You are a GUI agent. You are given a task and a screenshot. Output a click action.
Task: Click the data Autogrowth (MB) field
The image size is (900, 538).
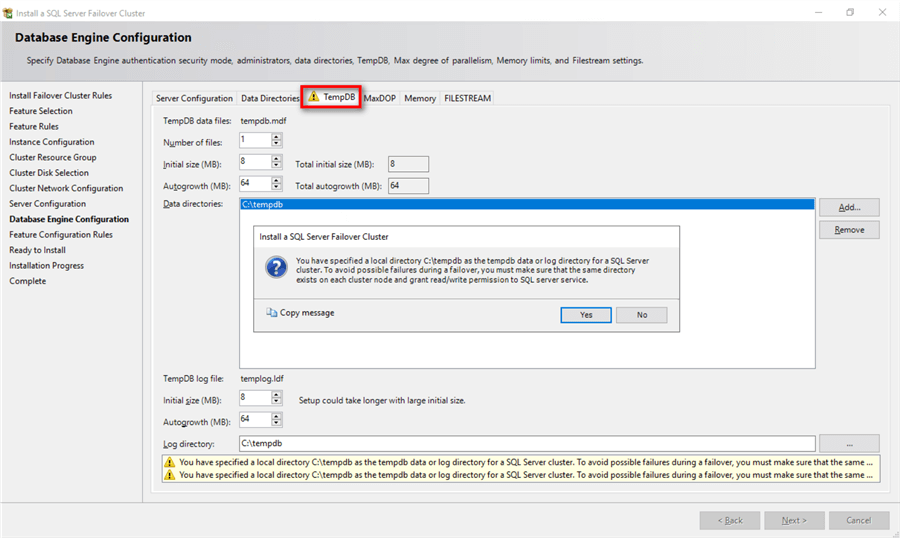(255, 183)
